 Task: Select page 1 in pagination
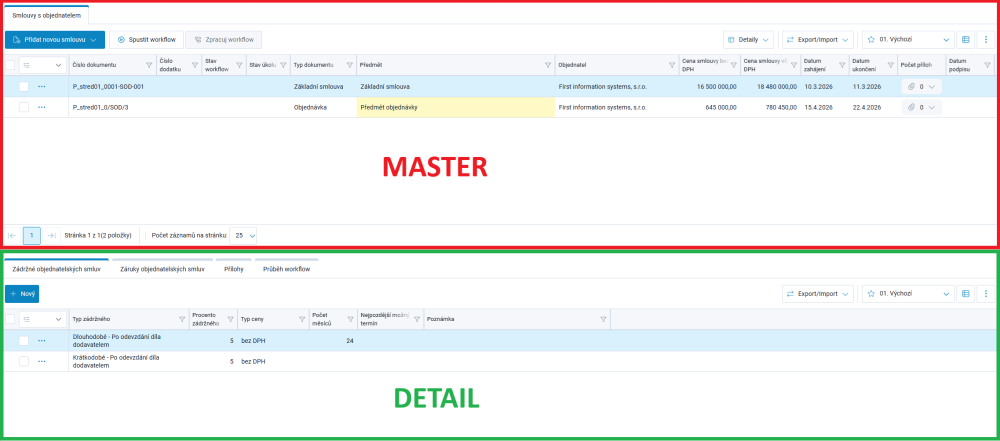coord(32,235)
